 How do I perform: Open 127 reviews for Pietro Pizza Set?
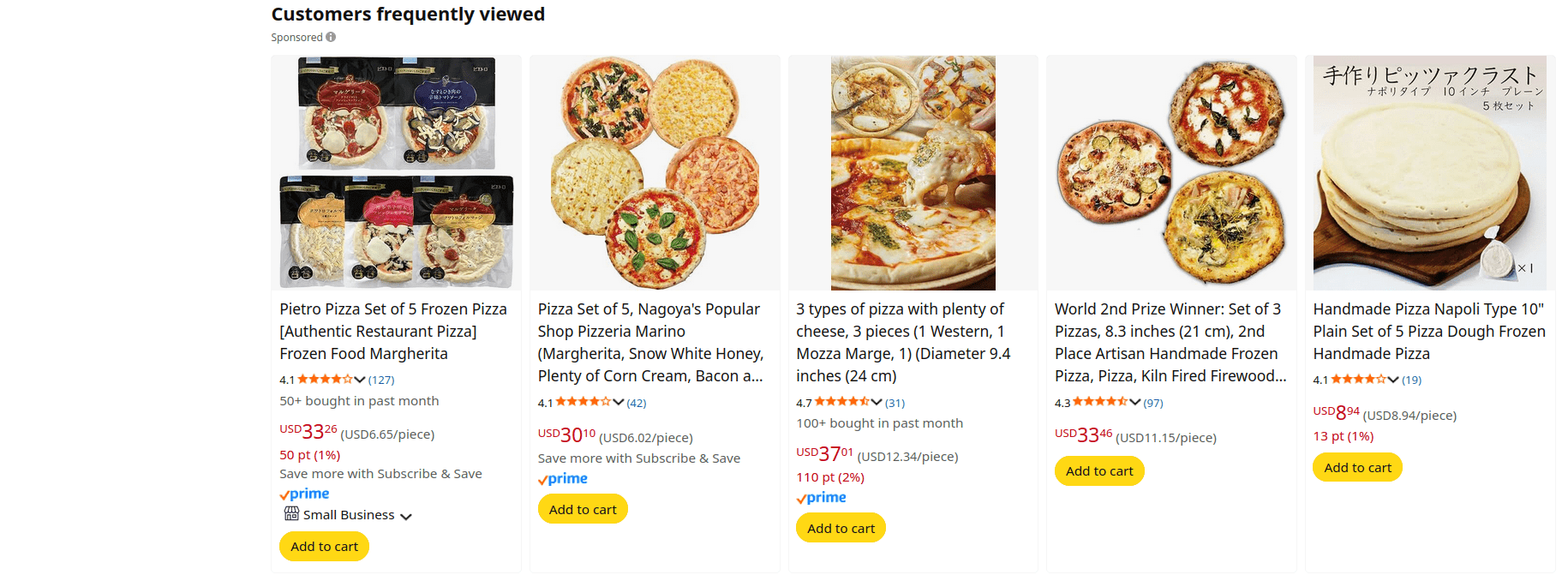[381, 380]
